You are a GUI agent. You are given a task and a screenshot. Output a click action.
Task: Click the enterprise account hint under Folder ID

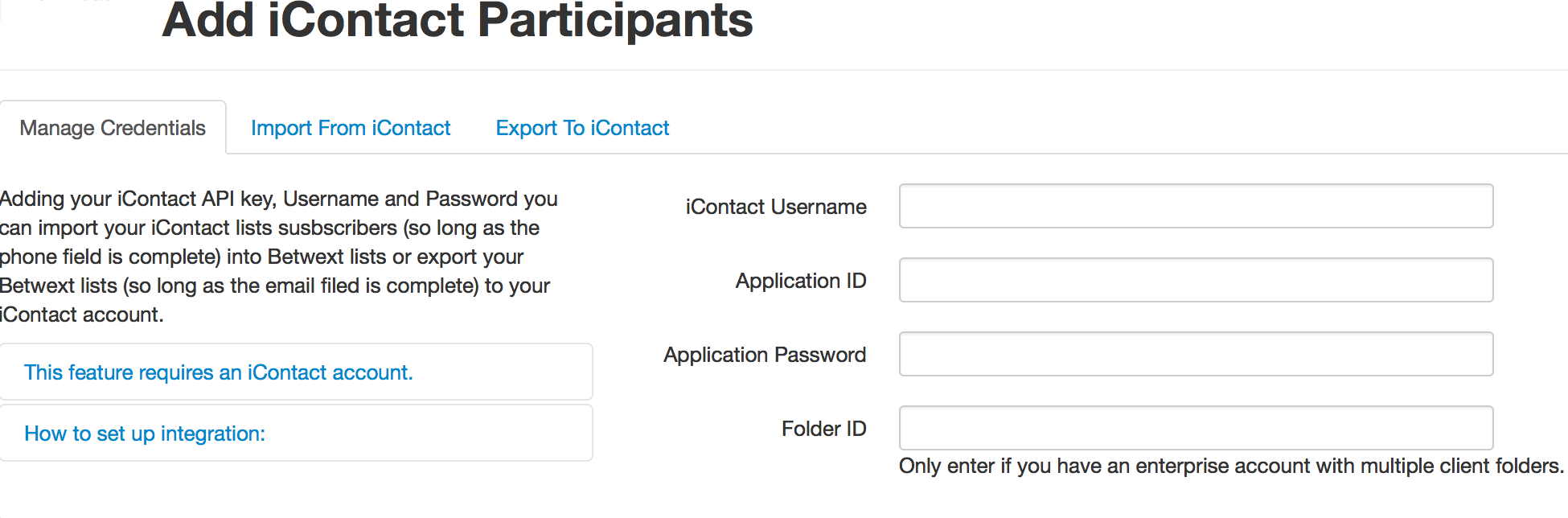pyautogui.click(x=1231, y=466)
